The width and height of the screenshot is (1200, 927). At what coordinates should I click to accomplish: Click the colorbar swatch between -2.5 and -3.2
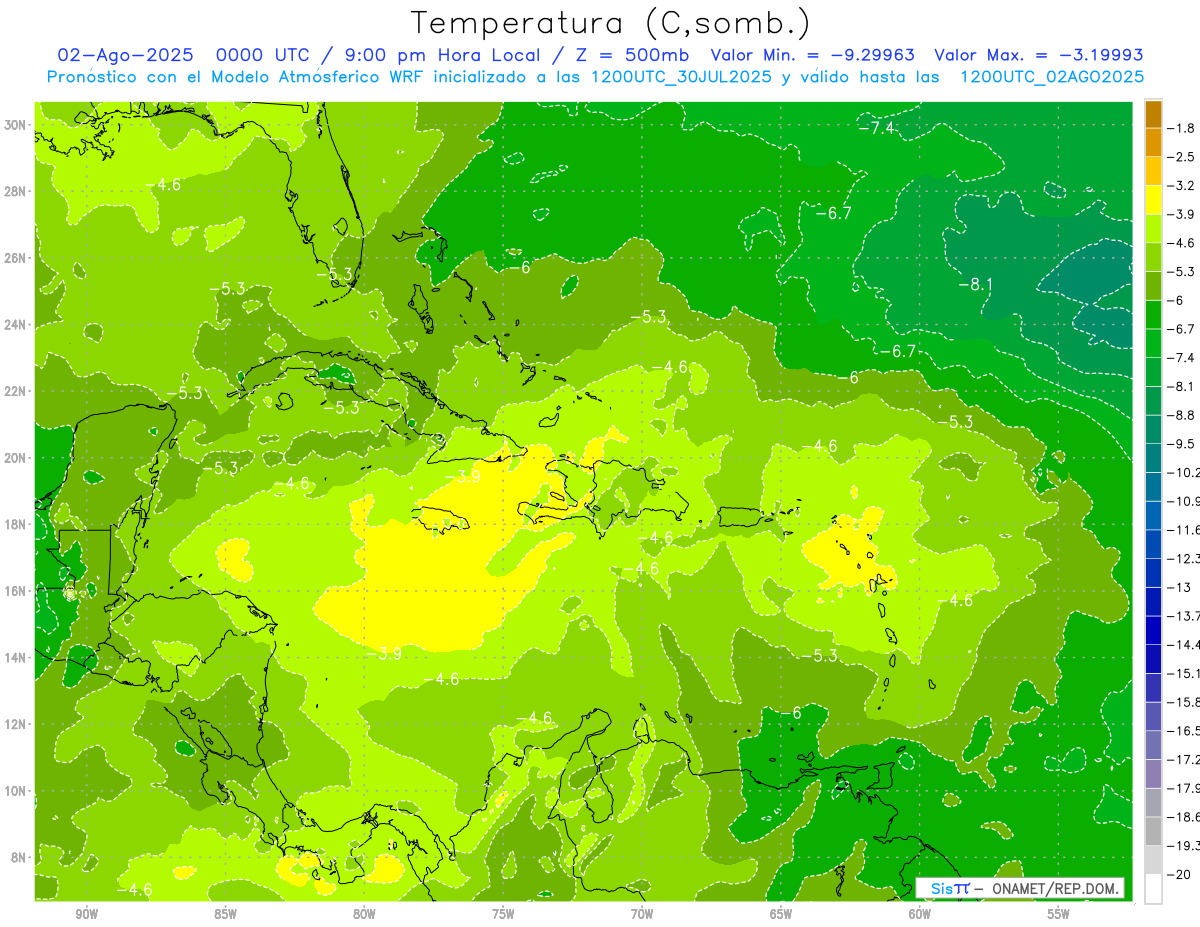point(1153,171)
